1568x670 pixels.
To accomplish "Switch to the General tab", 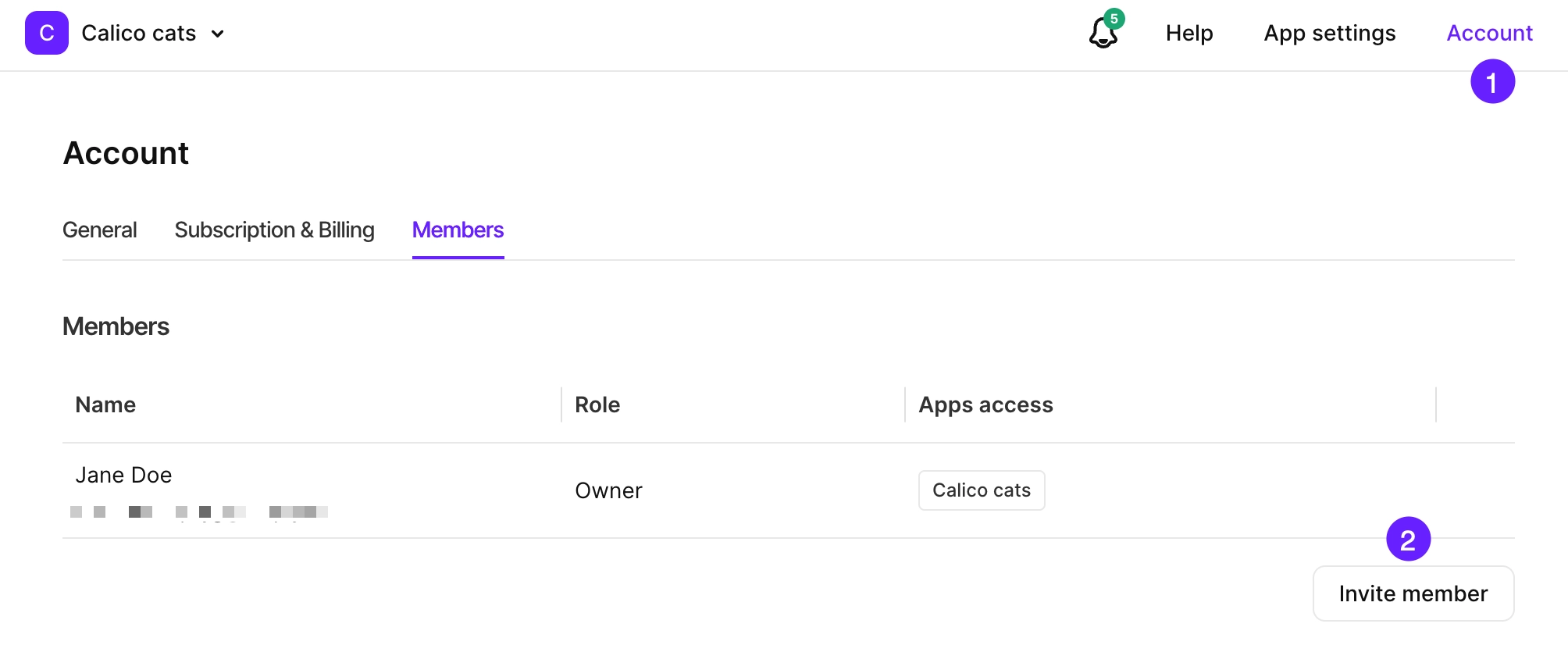I will click(x=99, y=230).
